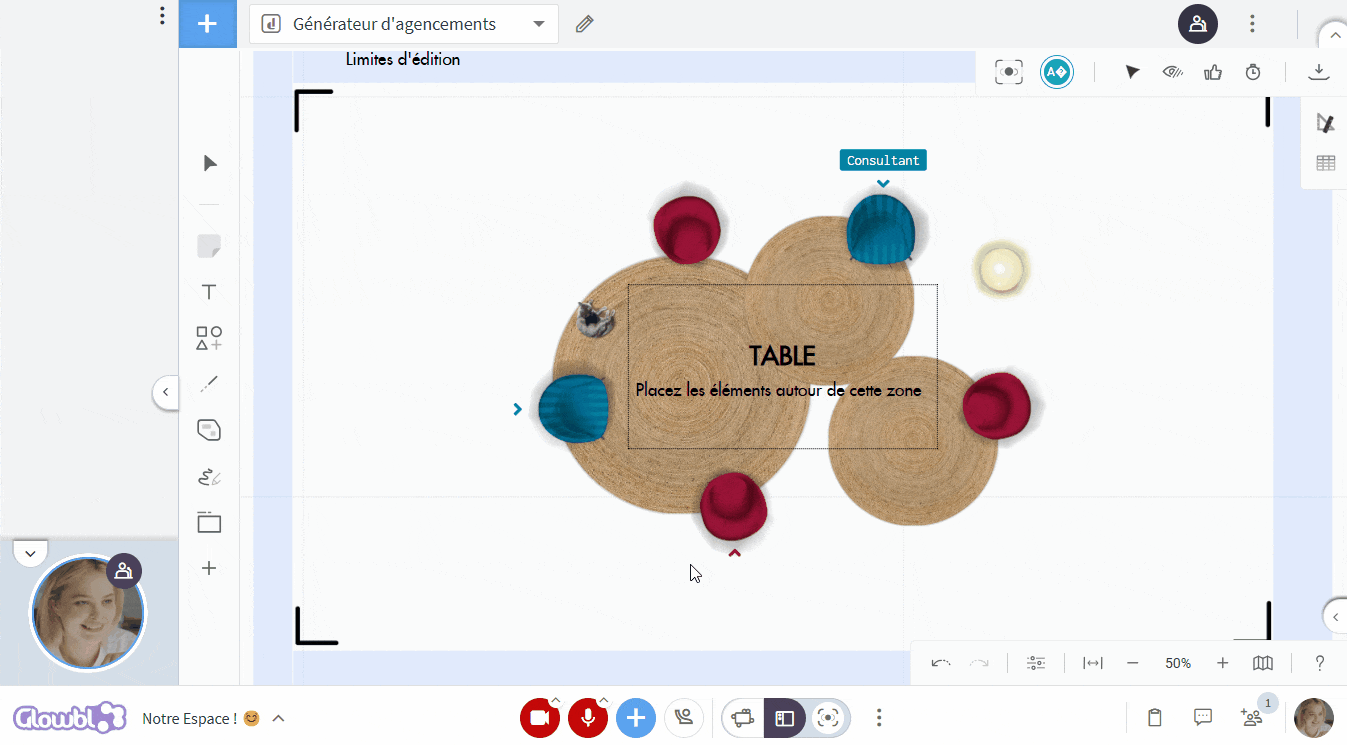Undo the last action
This screenshot has height=745, width=1347.
(x=941, y=663)
